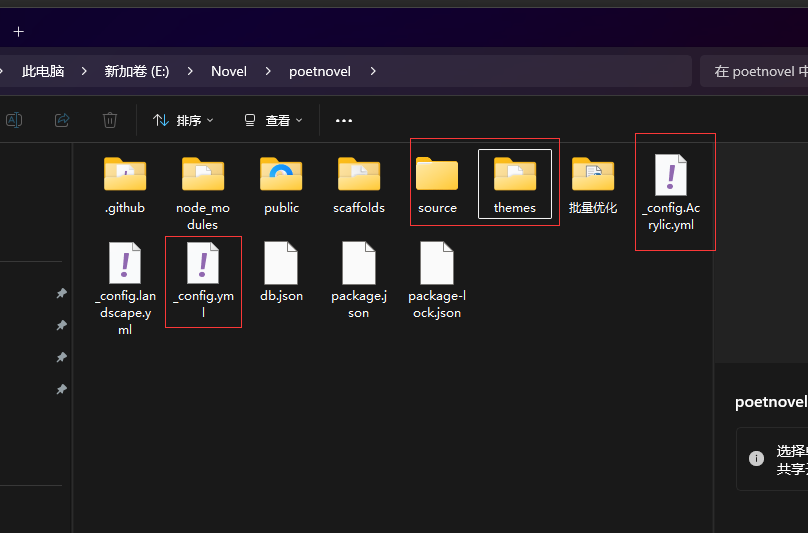Open the 排序 sort dropdown
The height and width of the screenshot is (533, 808).
183,120
